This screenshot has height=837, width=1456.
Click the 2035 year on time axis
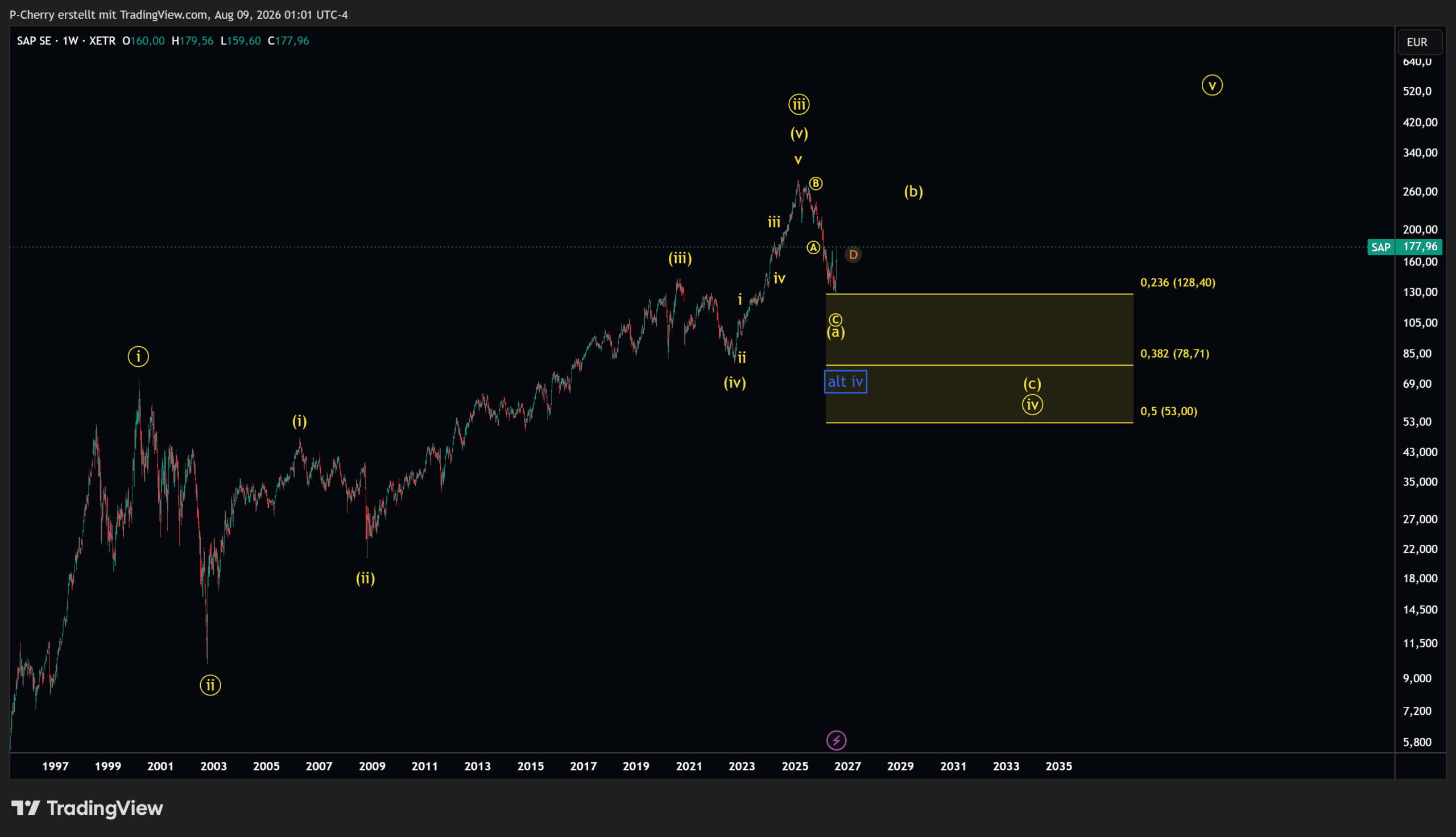click(x=1059, y=766)
